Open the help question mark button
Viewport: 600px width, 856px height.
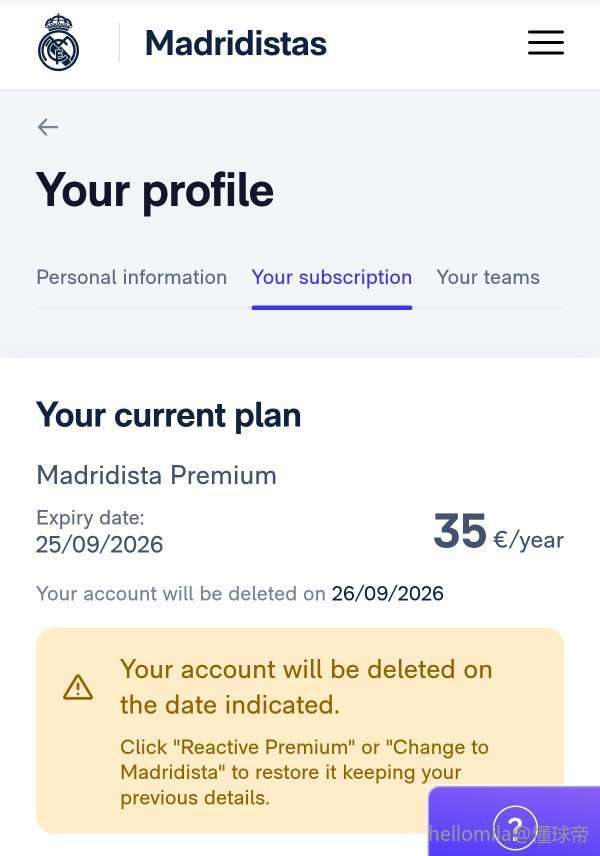[x=515, y=826]
